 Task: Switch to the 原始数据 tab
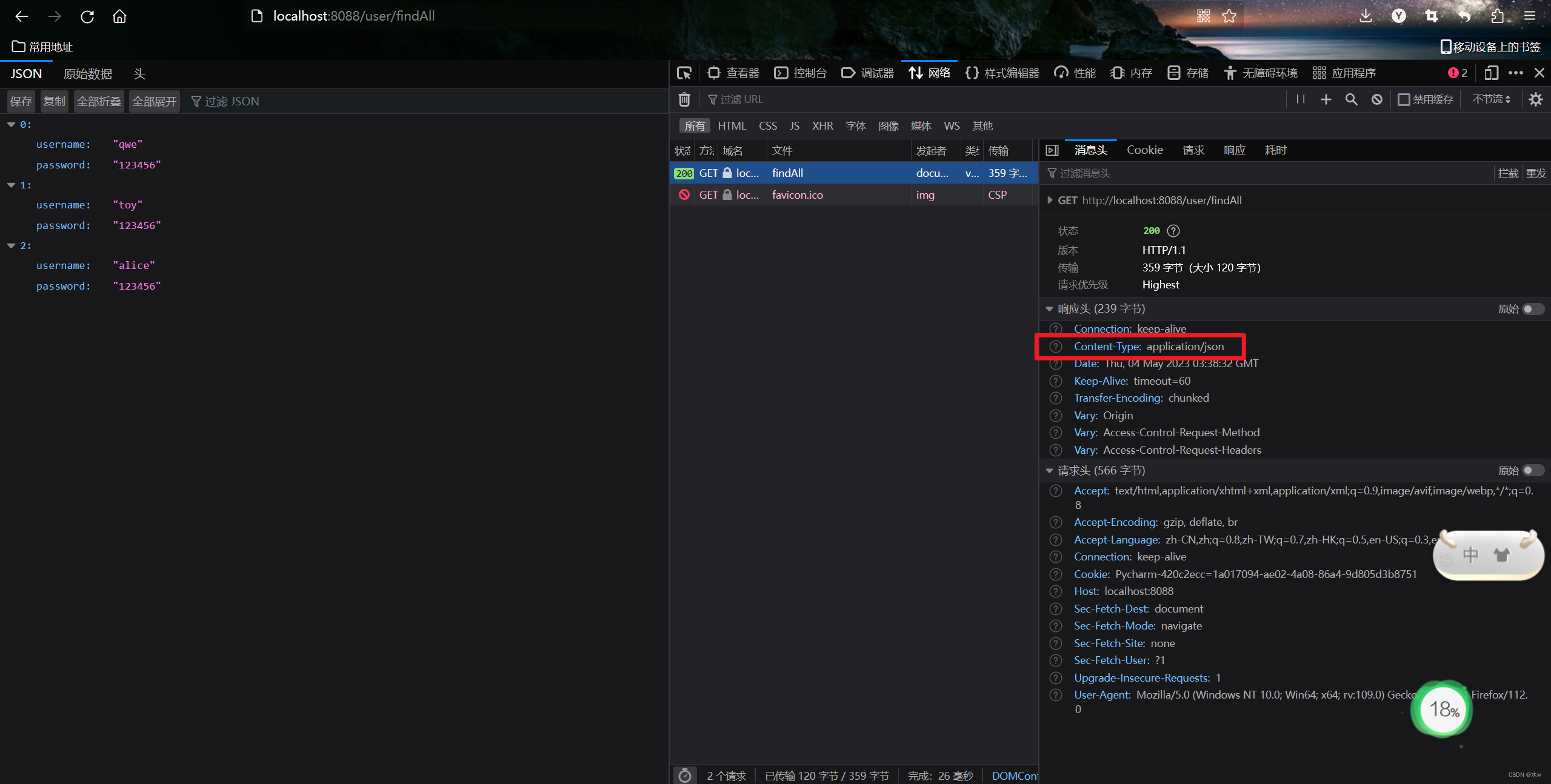coord(88,74)
